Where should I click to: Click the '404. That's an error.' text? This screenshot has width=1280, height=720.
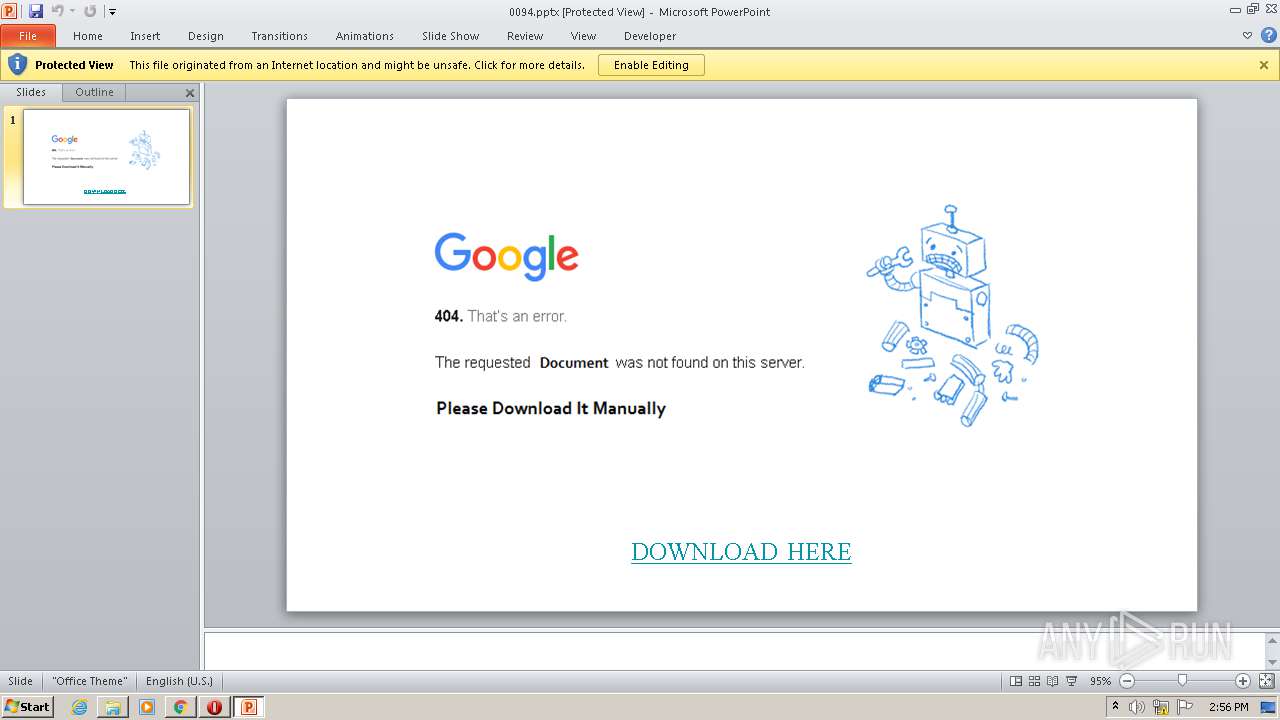click(x=500, y=316)
